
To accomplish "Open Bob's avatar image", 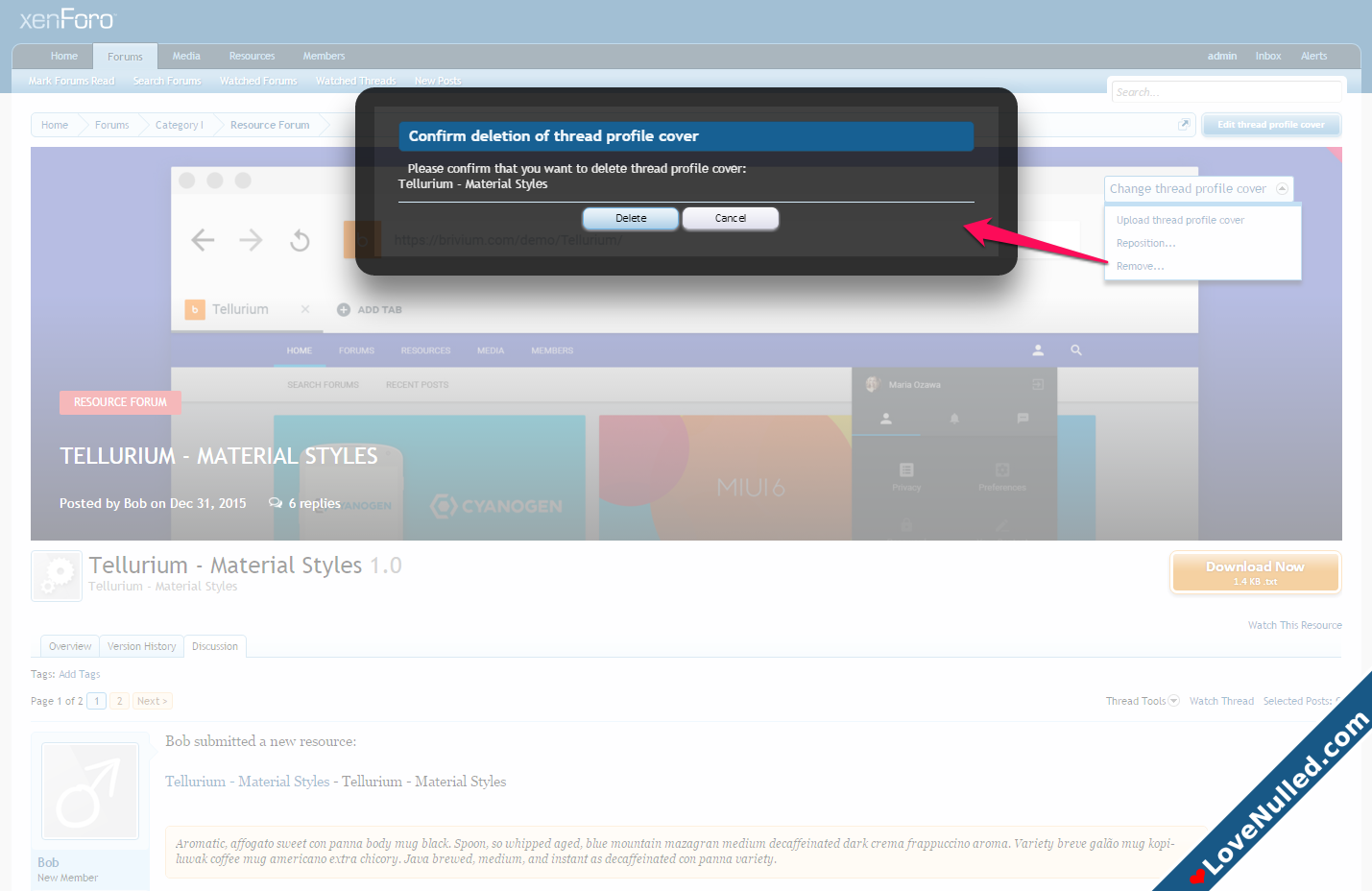I will (90, 791).
